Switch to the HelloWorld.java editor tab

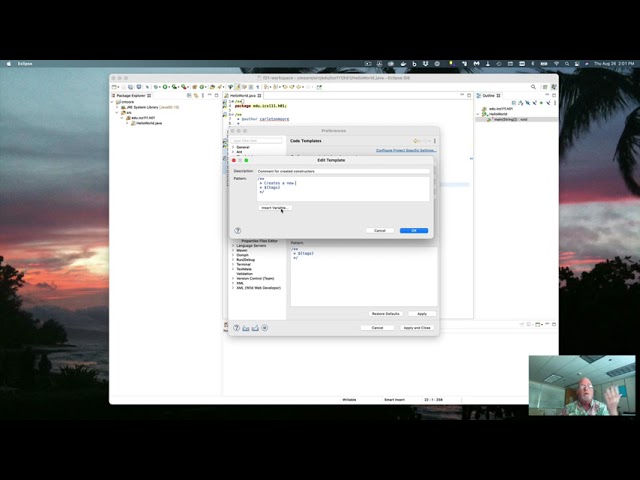point(242,96)
